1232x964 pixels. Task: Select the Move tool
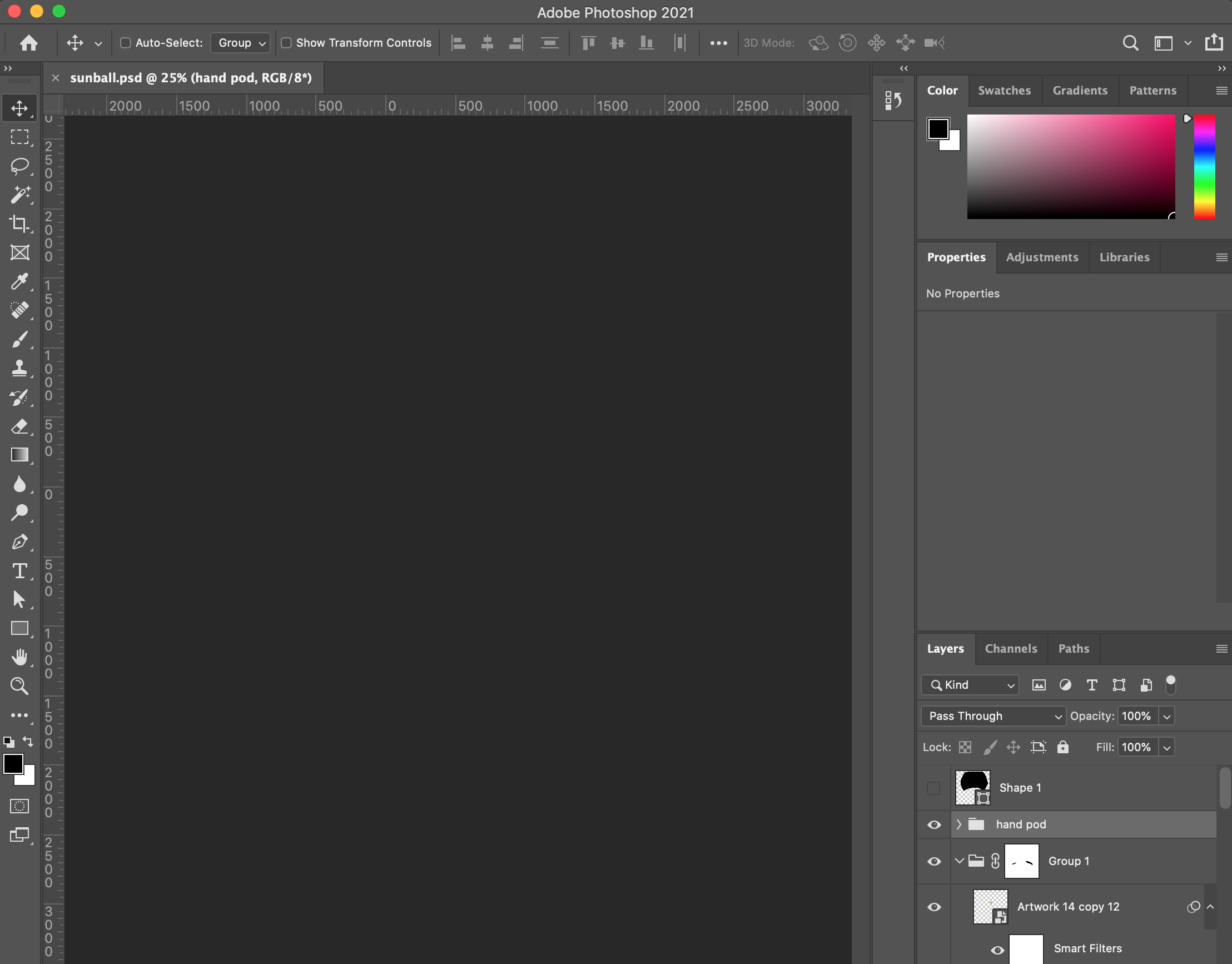19,108
